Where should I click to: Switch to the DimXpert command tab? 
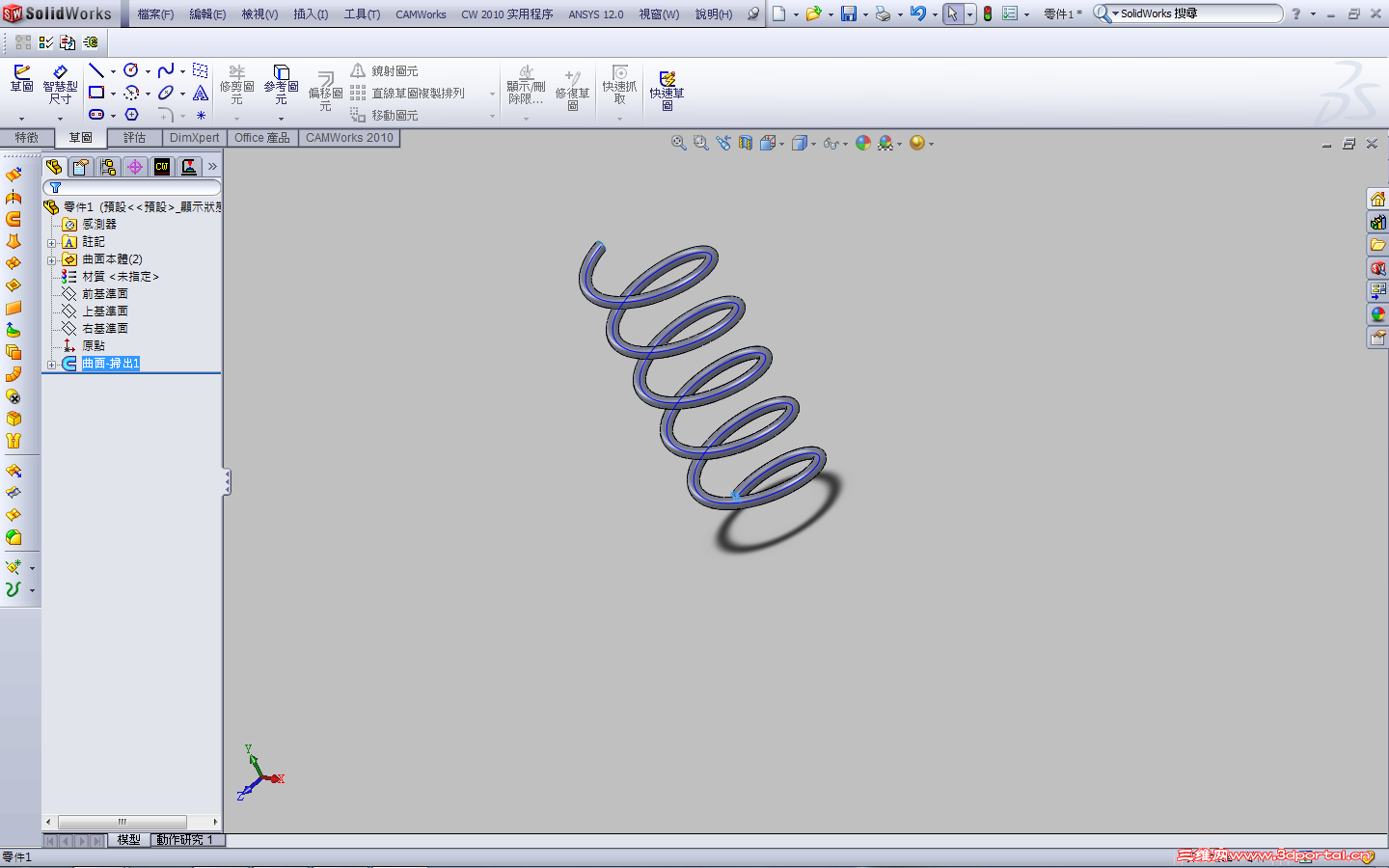pos(194,138)
